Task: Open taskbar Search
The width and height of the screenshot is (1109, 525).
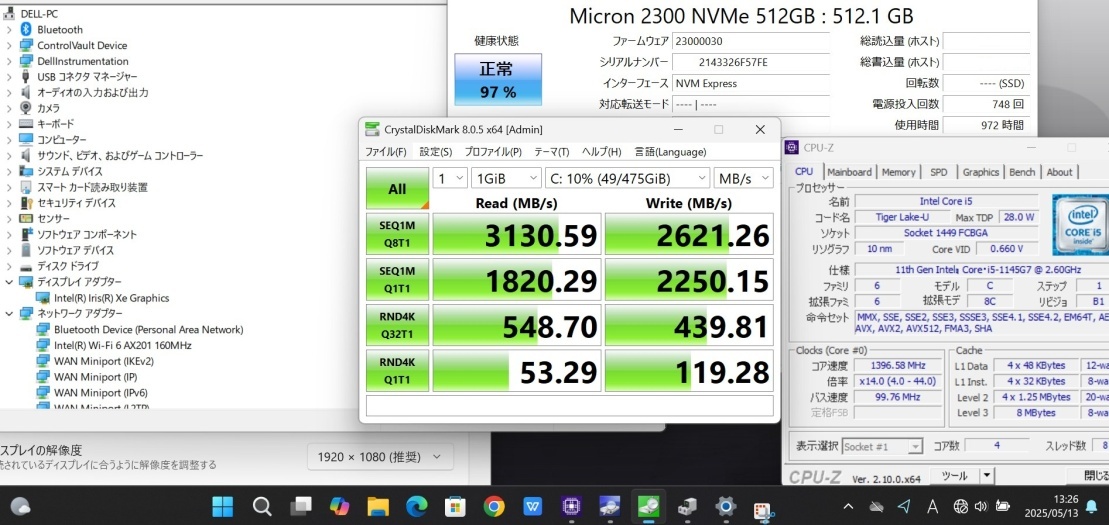Action: pyautogui.click(x=262, y=506)
